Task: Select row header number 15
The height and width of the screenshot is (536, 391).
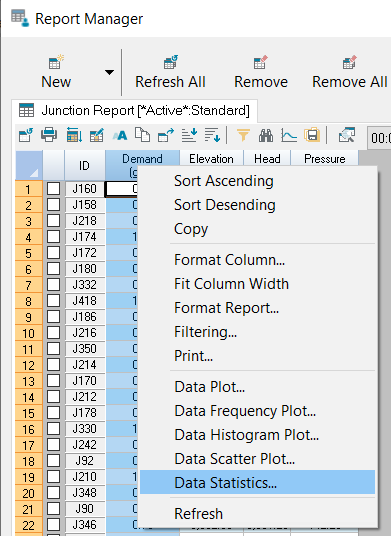Action: 29,413
